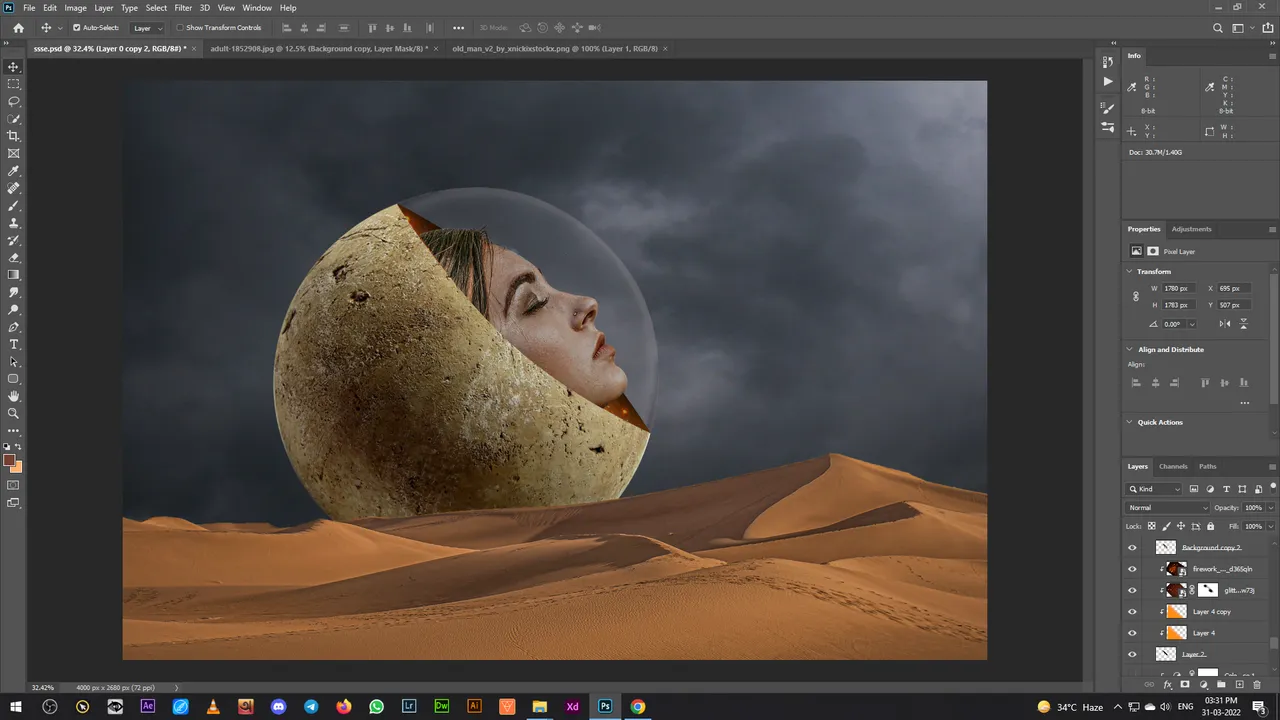Screen dimensions: 1280x720
Task: Select the Lasso tool
Action: point(13,101)
